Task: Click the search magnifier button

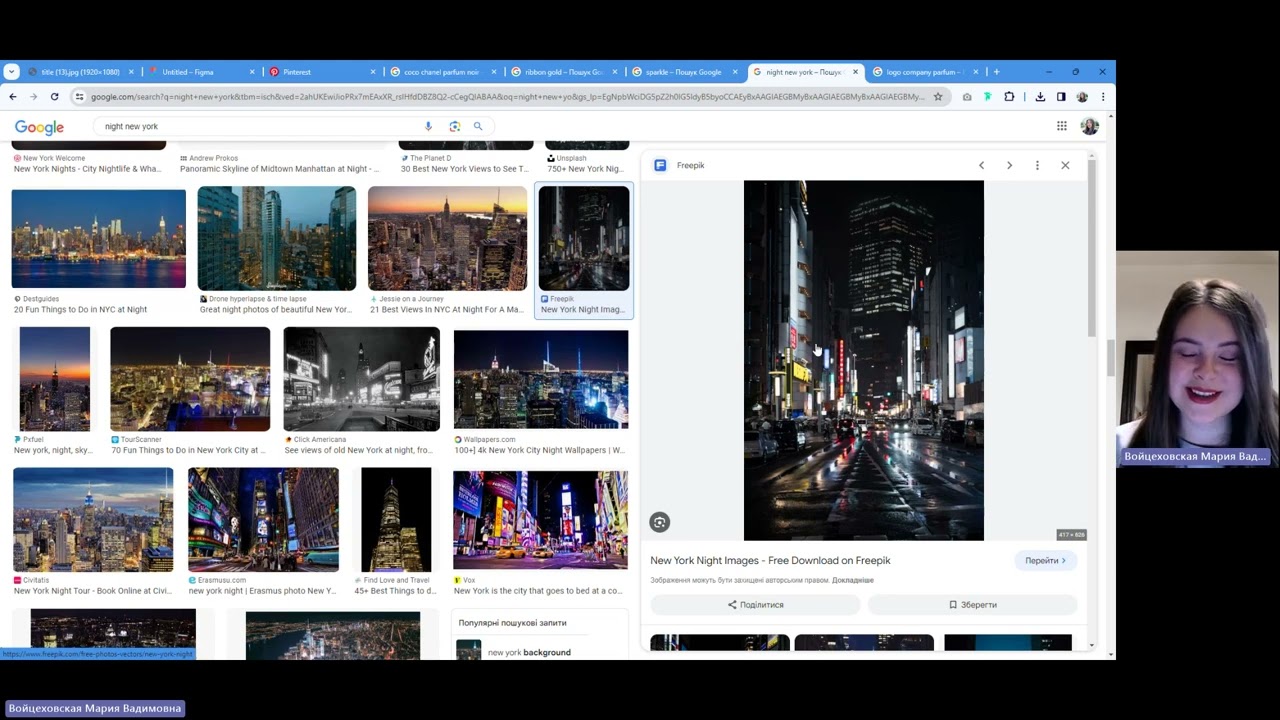Action: [478, 126]
